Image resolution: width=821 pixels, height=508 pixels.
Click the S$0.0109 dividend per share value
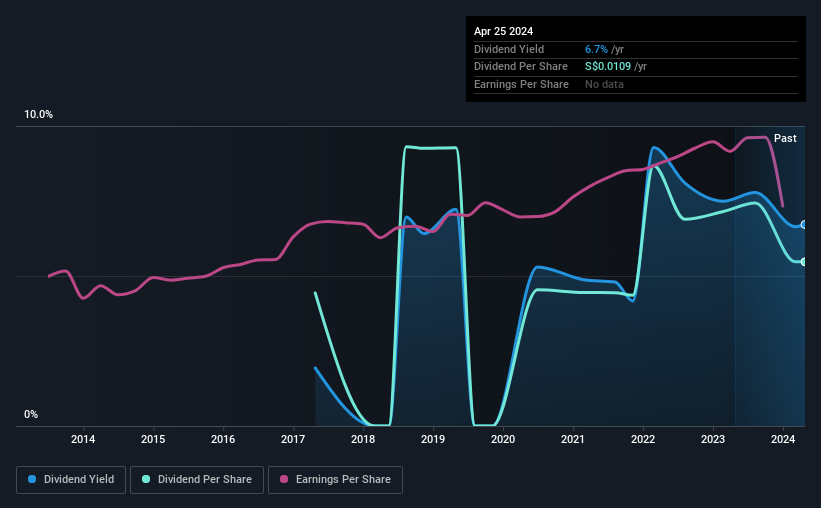pyautogui.click(x=608, y=67)
